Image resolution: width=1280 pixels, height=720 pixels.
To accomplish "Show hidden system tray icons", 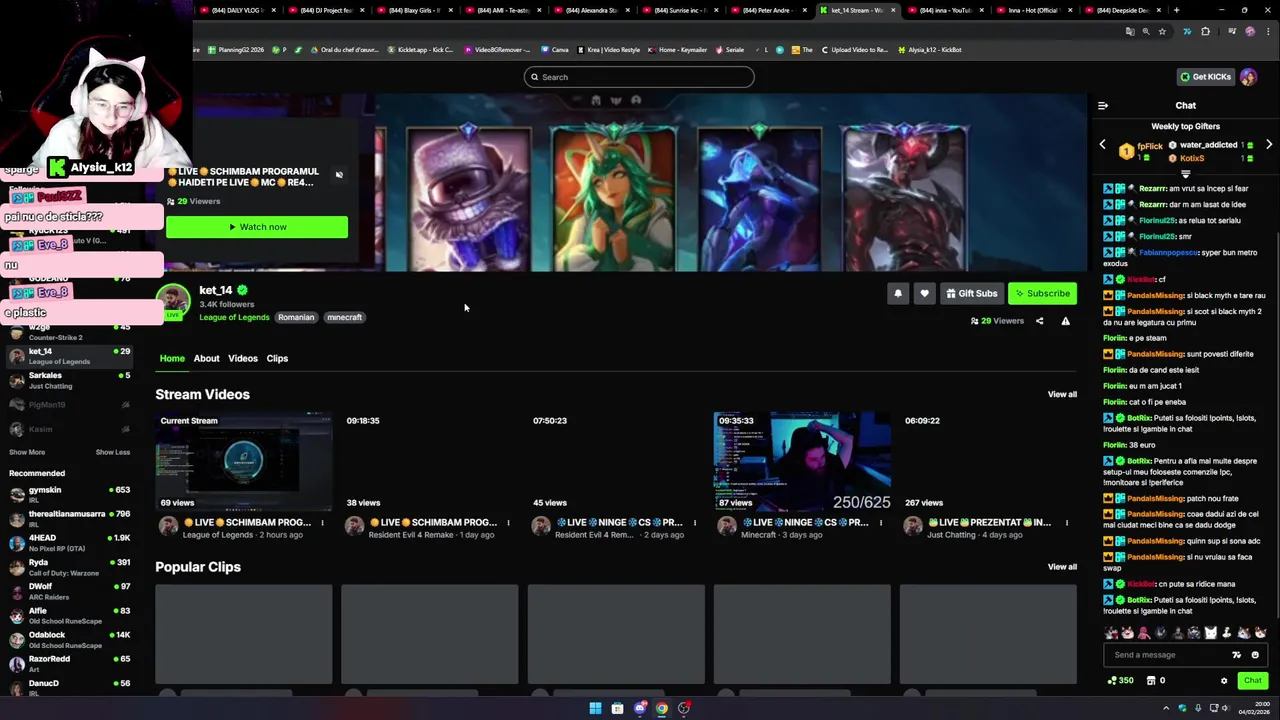I will [x=1165, y=708].
